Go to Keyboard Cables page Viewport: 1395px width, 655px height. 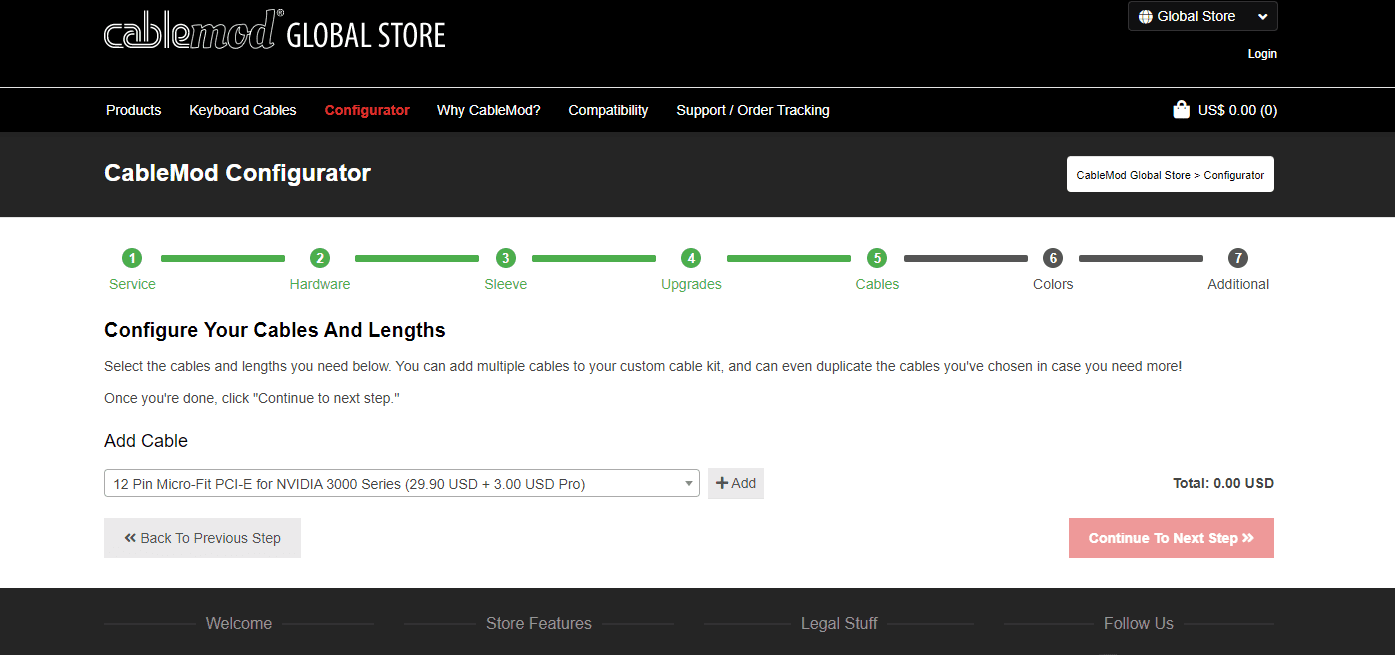coord(243,110)
